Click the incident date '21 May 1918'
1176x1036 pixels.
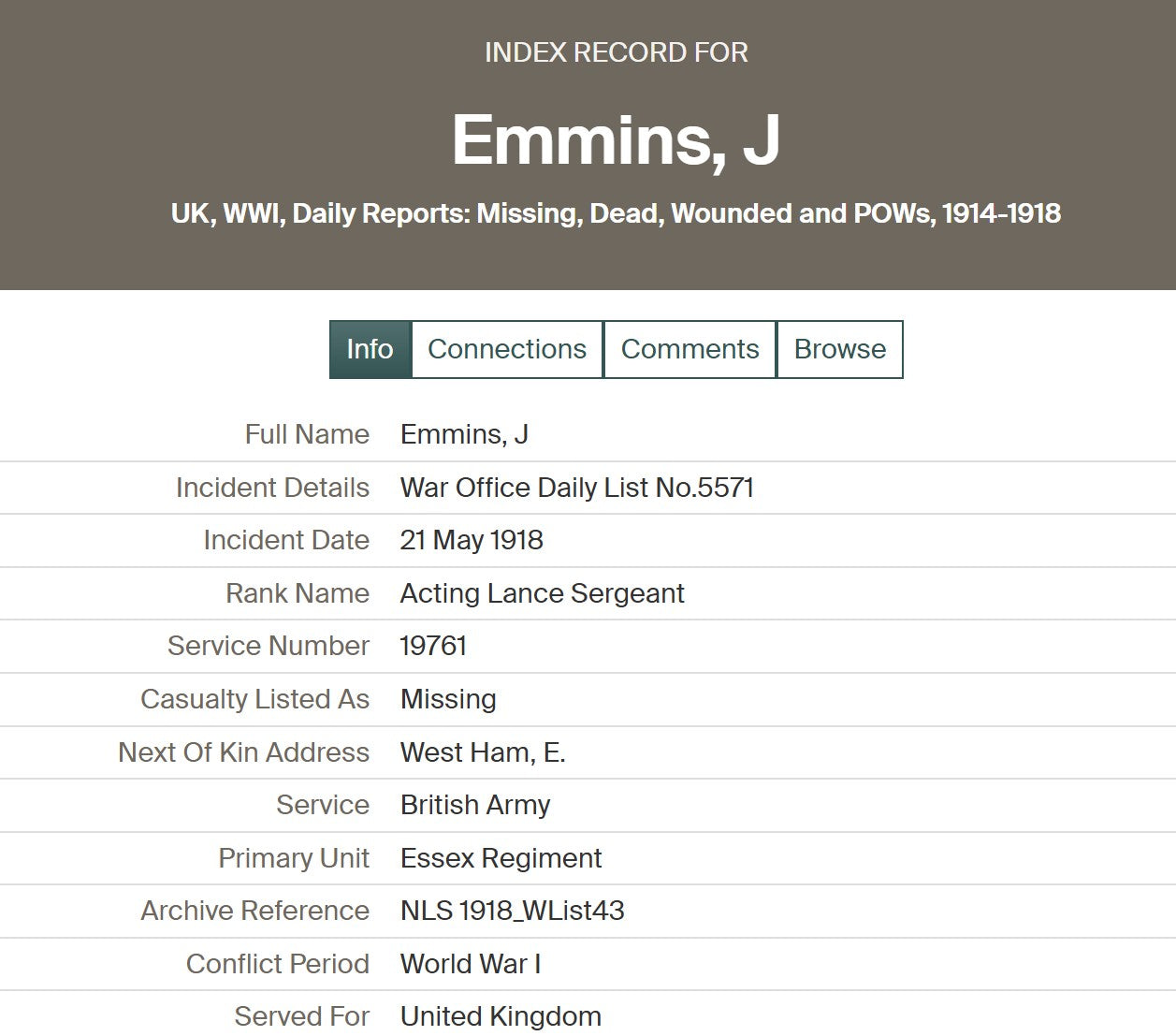pos(472,540)
